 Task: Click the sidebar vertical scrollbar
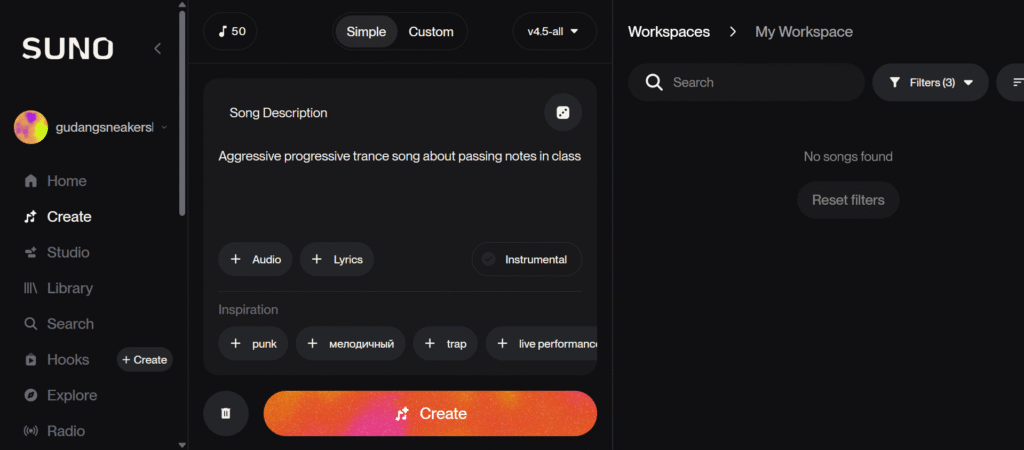coord(181,110)
